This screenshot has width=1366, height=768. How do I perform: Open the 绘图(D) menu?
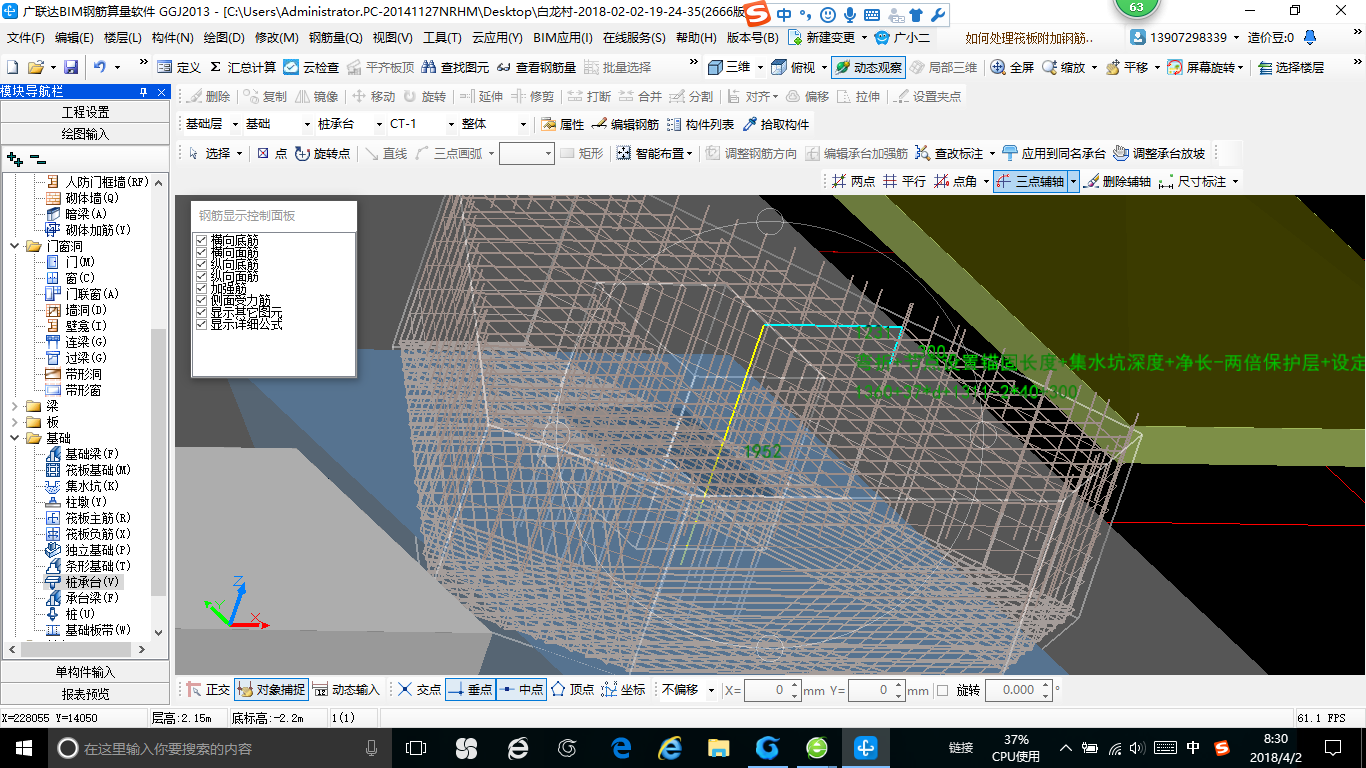tap(224, 38)
